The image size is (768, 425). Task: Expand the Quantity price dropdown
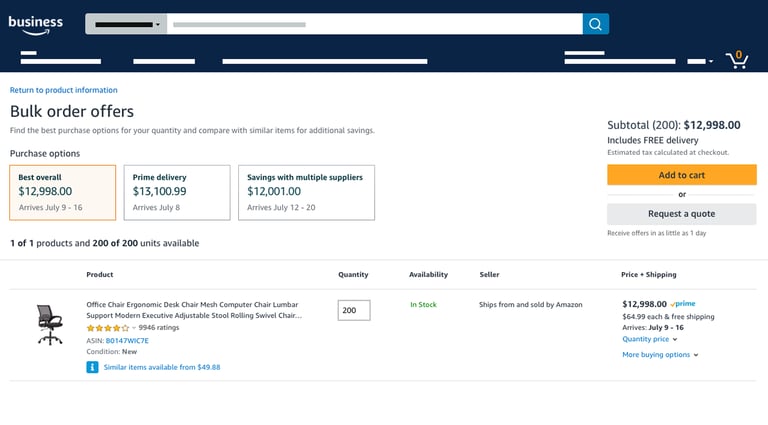[649, 339]
